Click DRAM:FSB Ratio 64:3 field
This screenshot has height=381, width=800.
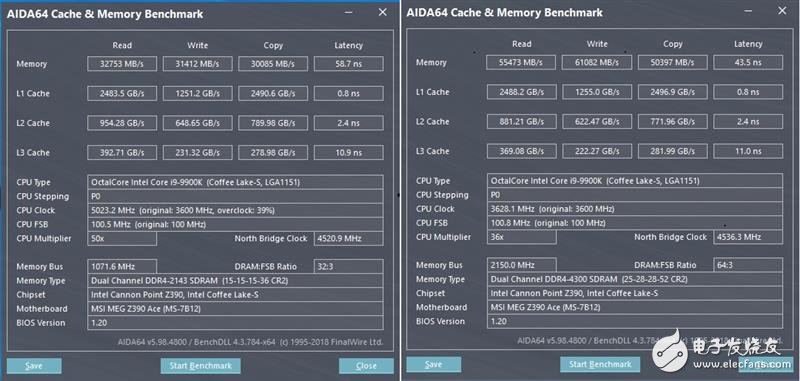[x=748, y=265]
